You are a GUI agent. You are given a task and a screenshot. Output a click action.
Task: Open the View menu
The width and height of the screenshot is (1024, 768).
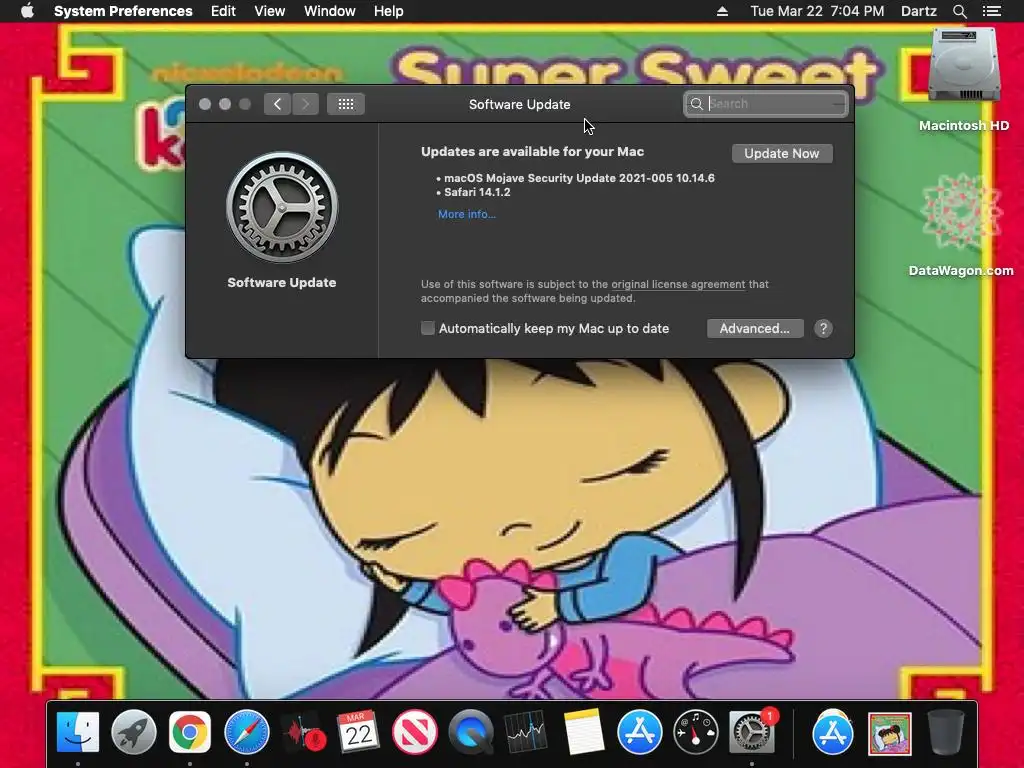(270, 11)
